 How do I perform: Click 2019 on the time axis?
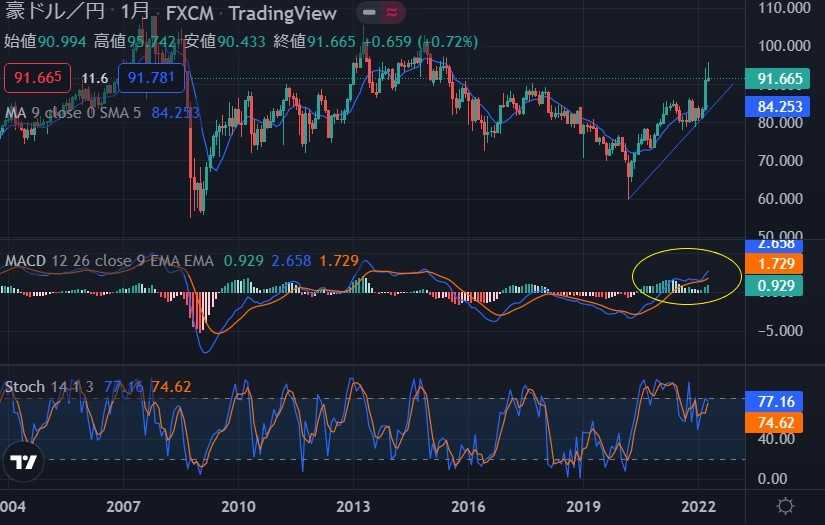tap(583, 506)
